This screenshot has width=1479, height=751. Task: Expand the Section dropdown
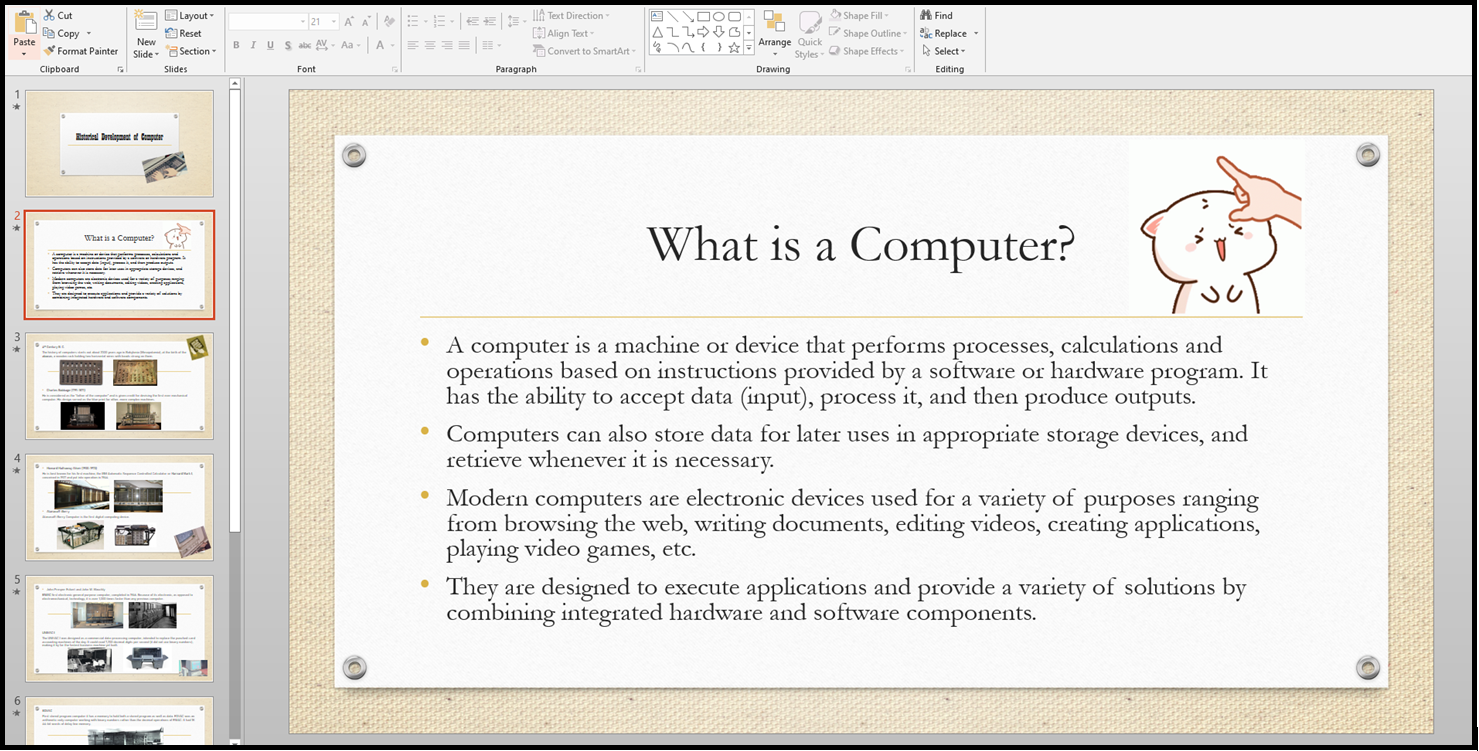click(x=190, y=51)
